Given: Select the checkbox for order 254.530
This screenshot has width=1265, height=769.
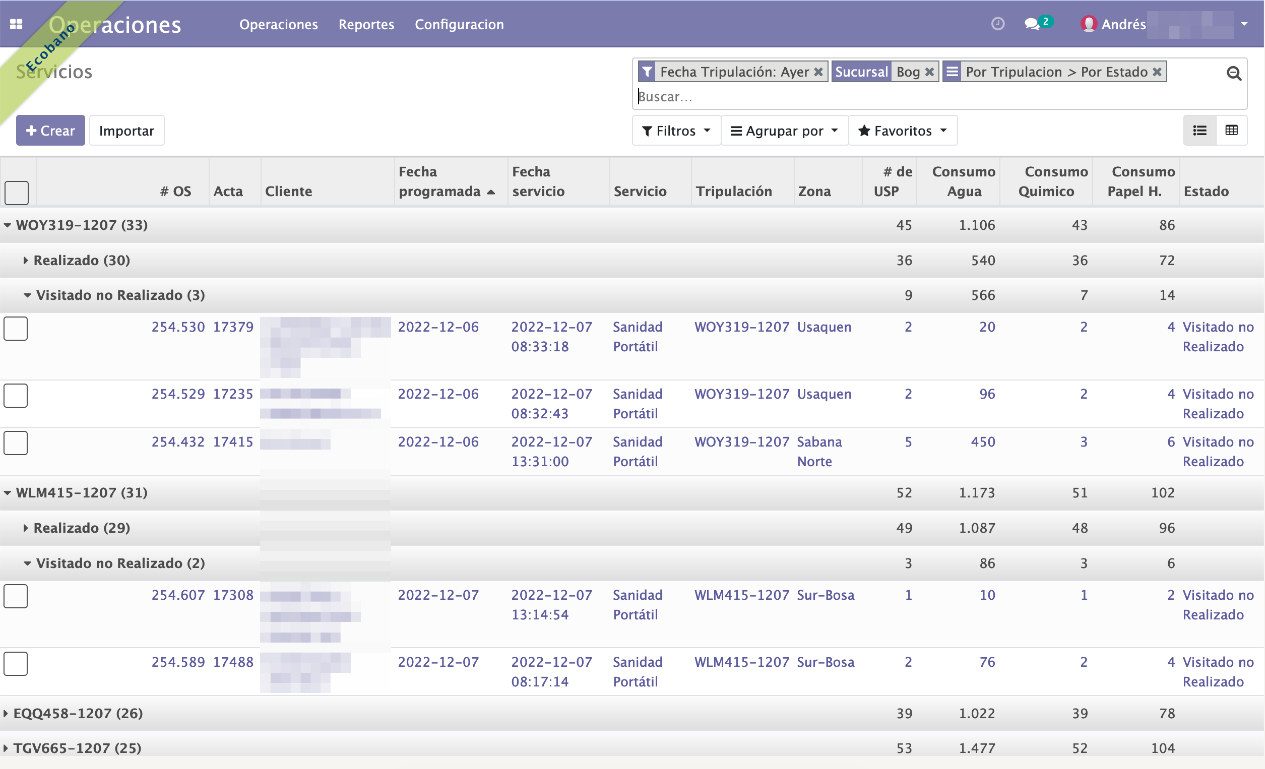Looking at the screenshot, I should coord(16,328).
